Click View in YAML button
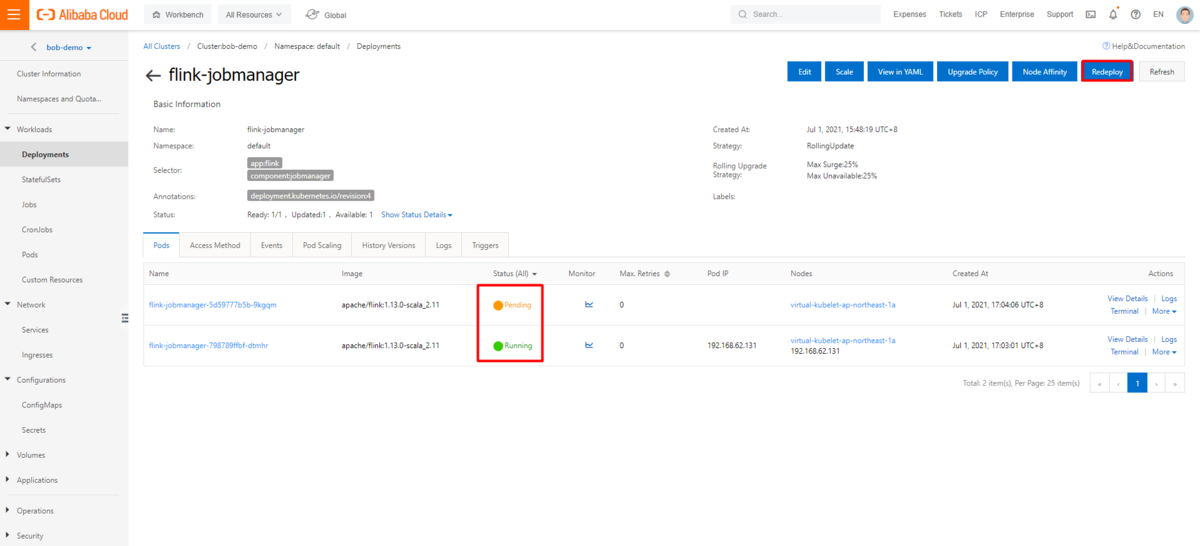The height and width of the screenshot is (546, 1200). (900, 72)
